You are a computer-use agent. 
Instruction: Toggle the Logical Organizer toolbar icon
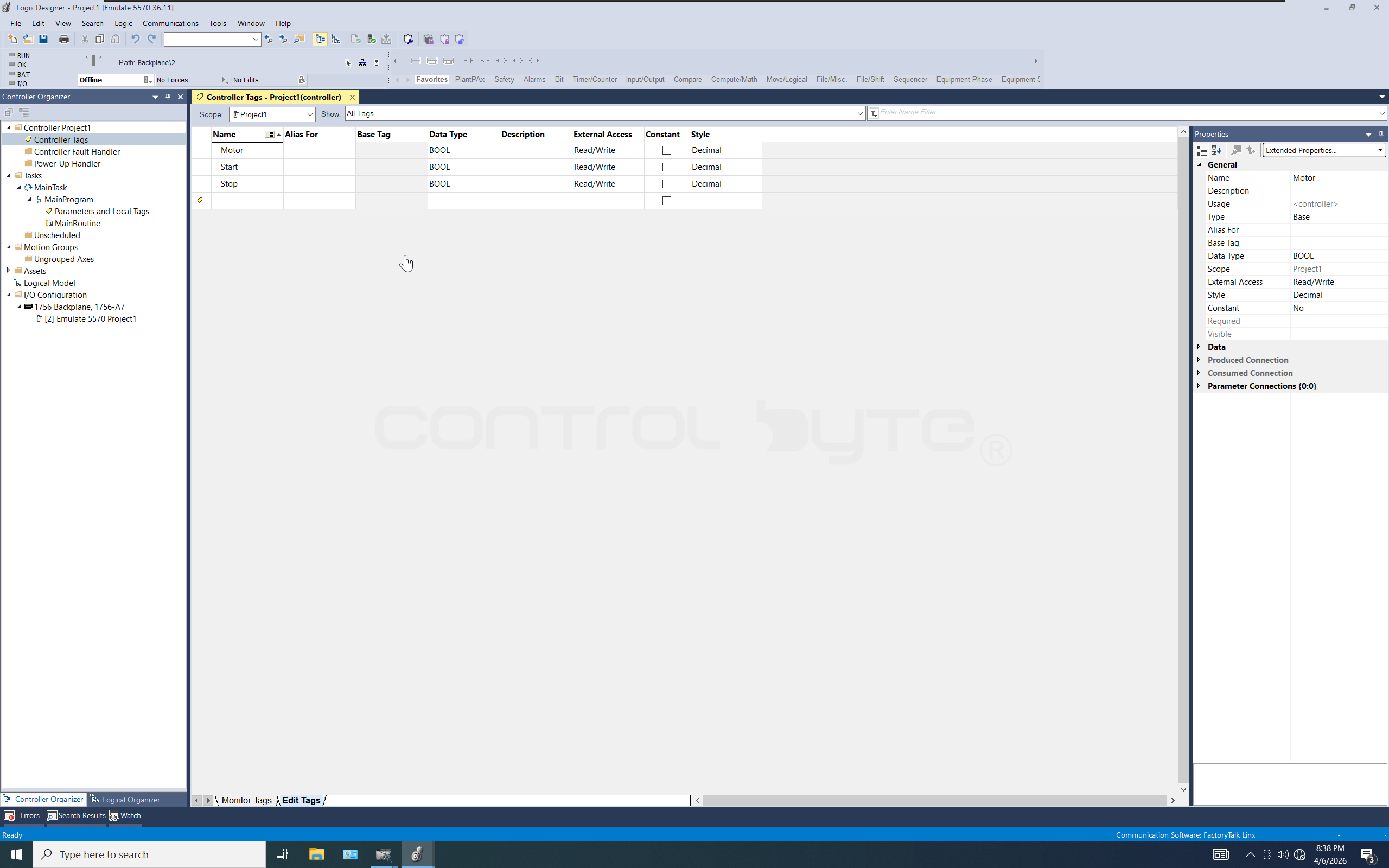(336, 39)
